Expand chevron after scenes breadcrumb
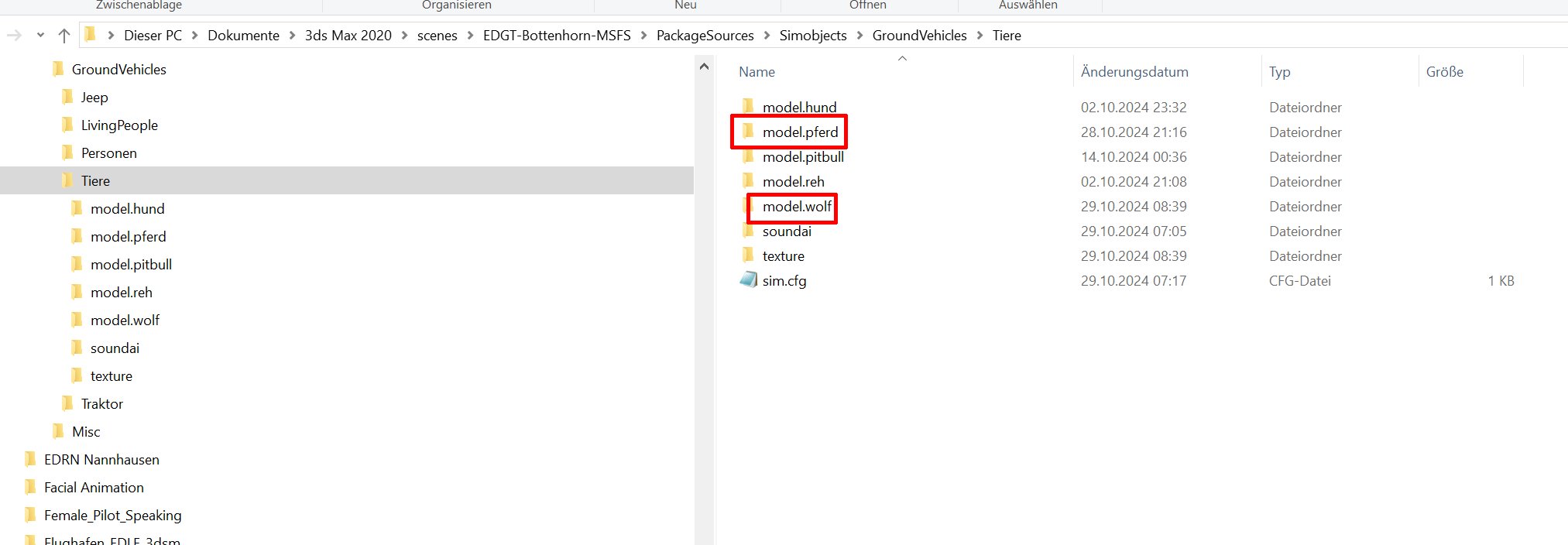The width and height of the screenshot is (1568, 545). pos(470,36)
